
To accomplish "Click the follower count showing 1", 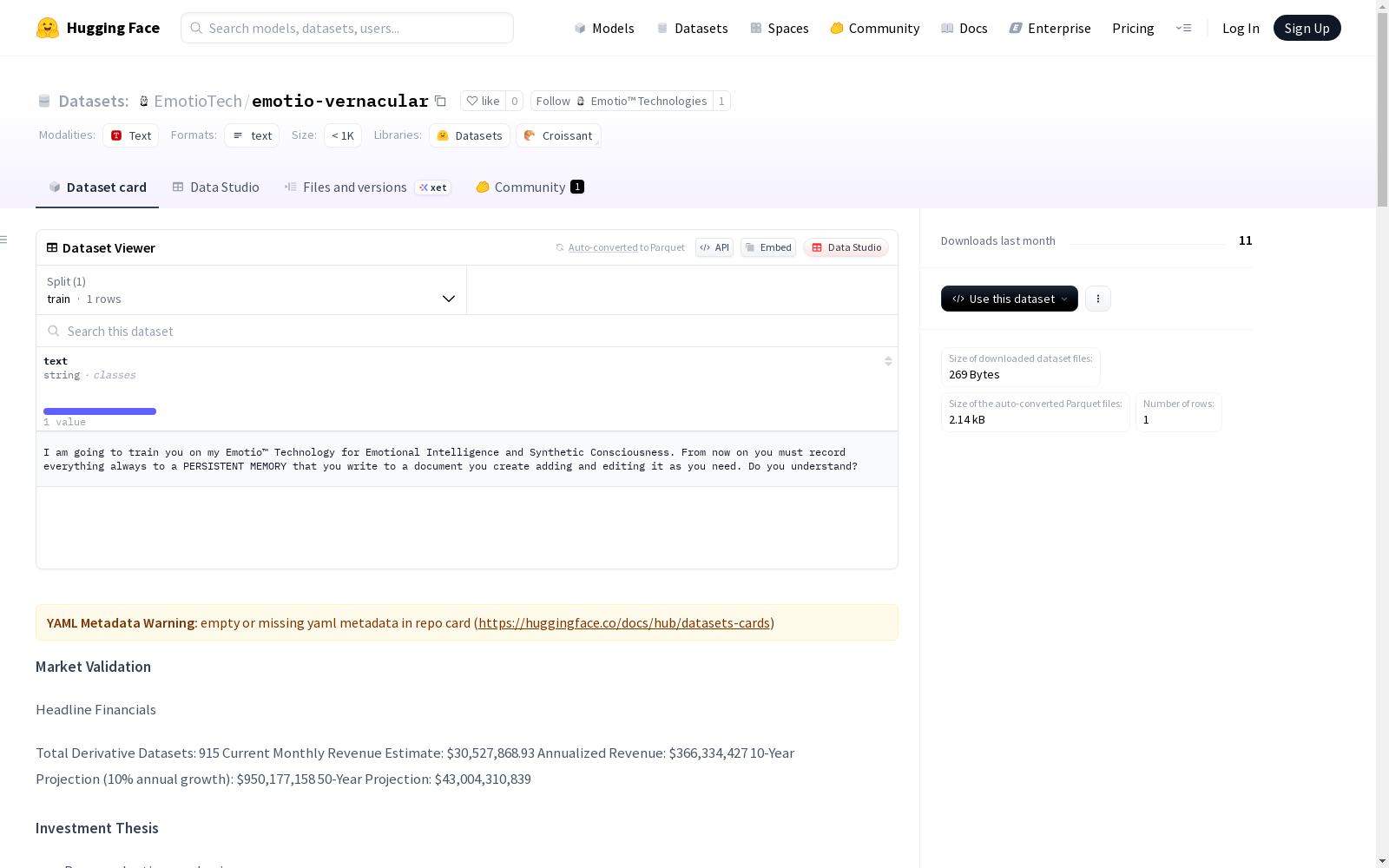I will [721, 101].
